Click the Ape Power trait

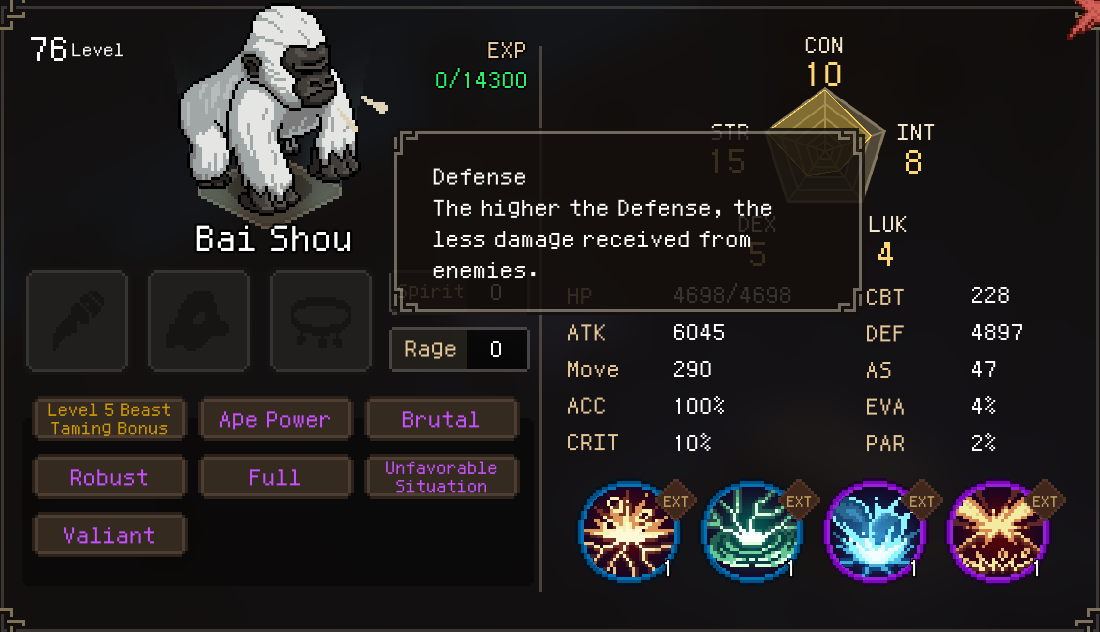tap(275, 419)
